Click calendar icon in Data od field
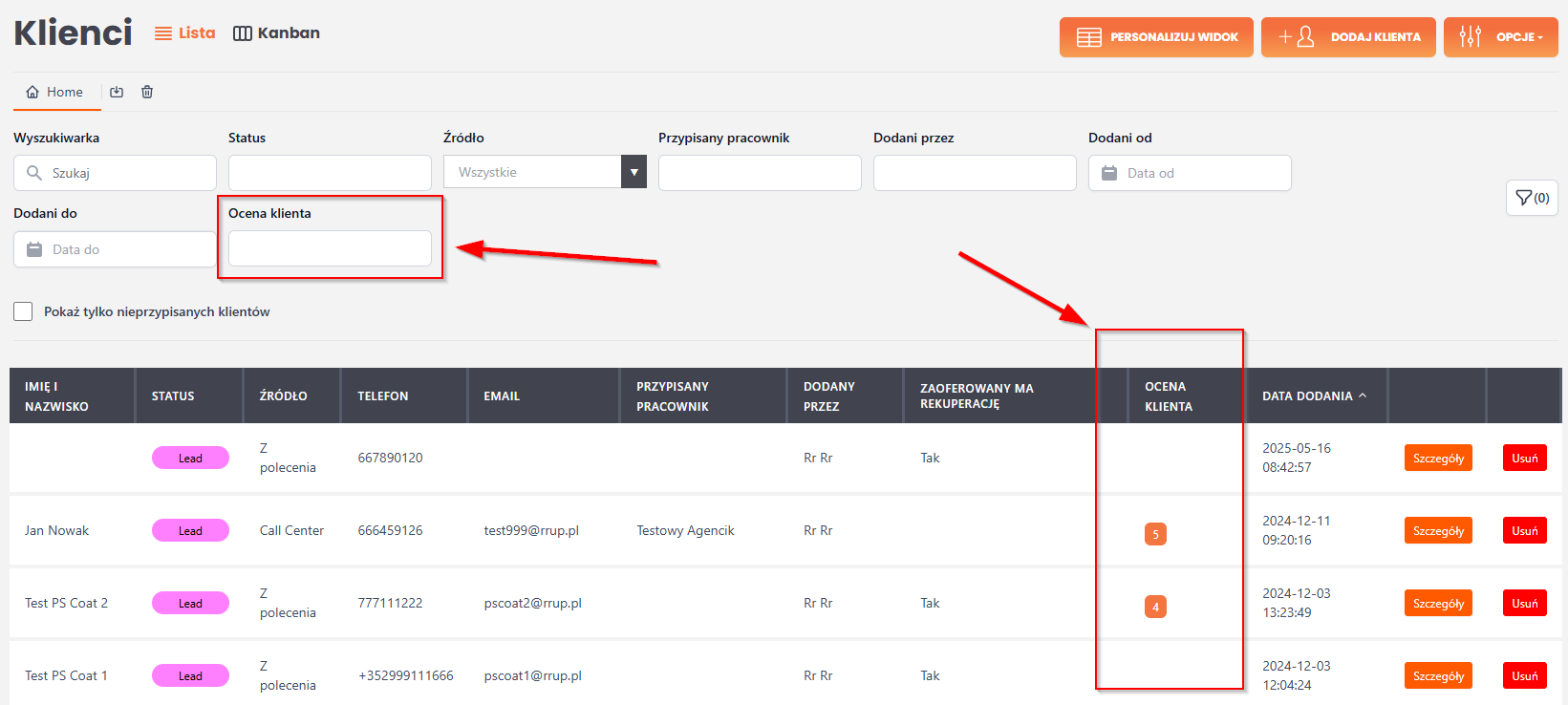This screenshot has height=705, width=1568. (x=1109, y=173)
